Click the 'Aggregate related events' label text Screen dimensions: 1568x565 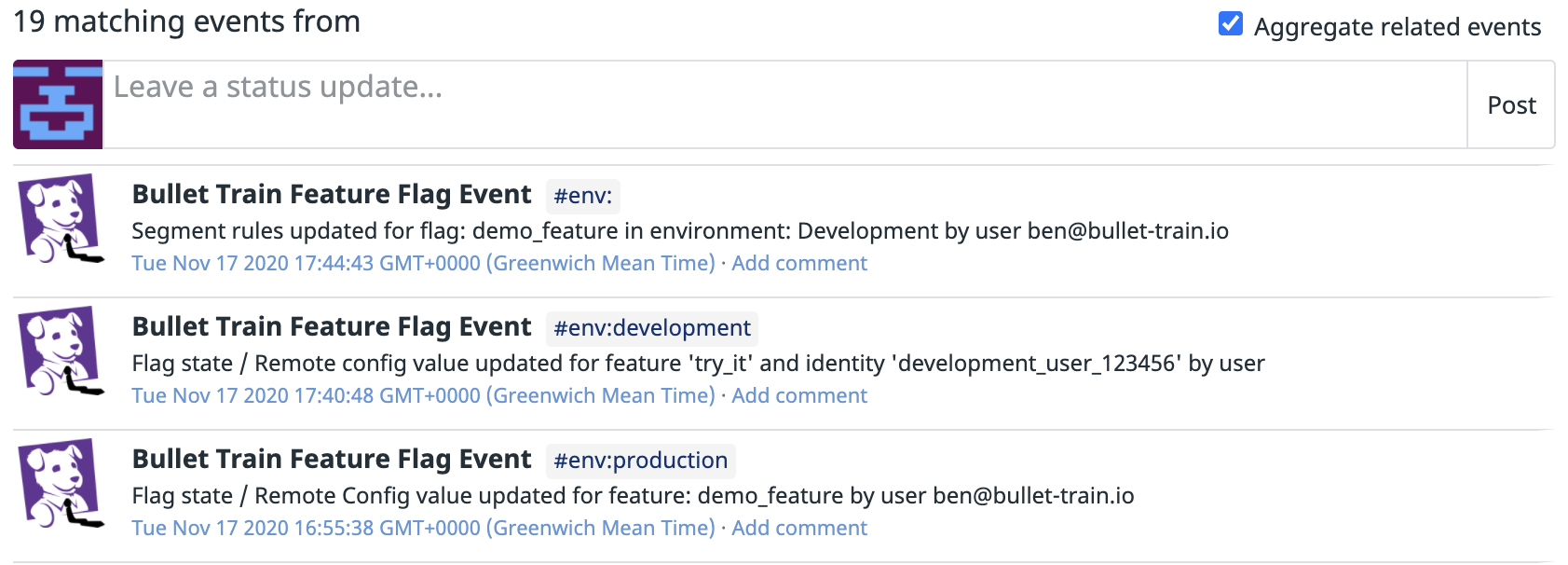tap(1397, 27)
